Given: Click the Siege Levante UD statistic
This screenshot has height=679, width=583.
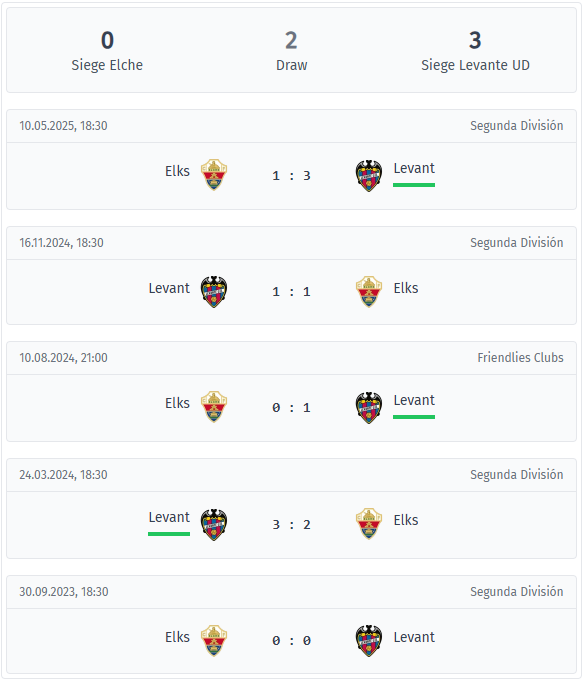Looking at the screenshot, I should 475,51.
